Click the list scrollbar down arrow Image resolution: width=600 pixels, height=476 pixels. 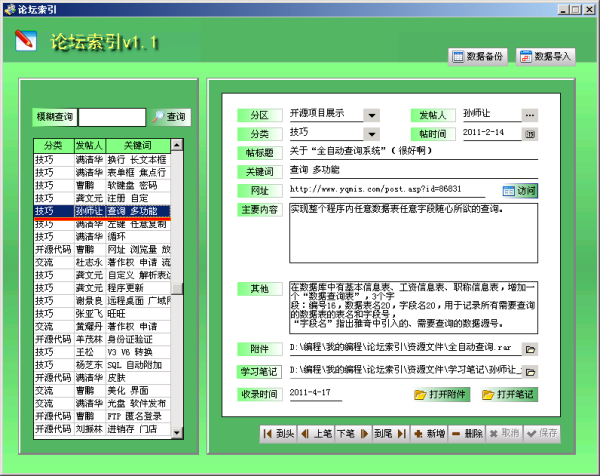(177, 433)
